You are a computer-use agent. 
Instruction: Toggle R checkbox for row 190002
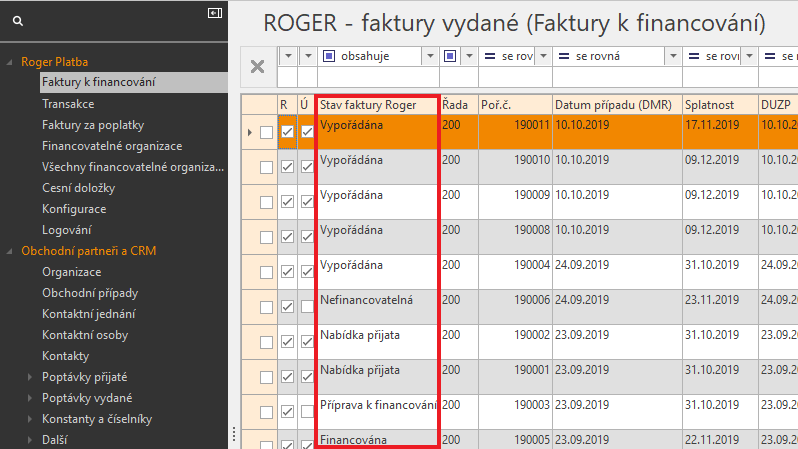pos(288,342)
